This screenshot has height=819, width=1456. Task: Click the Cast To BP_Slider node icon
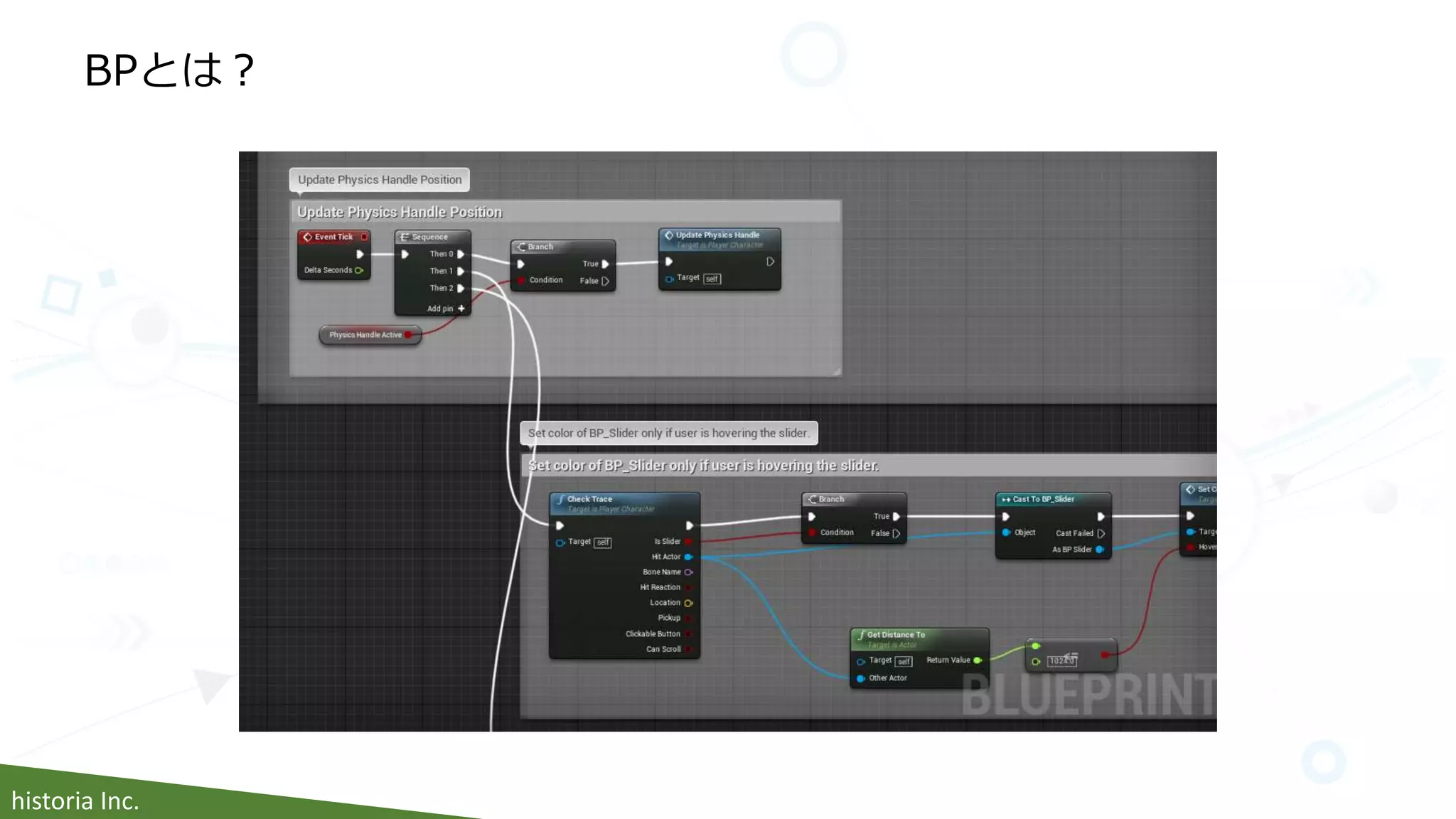pos(1006,499)
